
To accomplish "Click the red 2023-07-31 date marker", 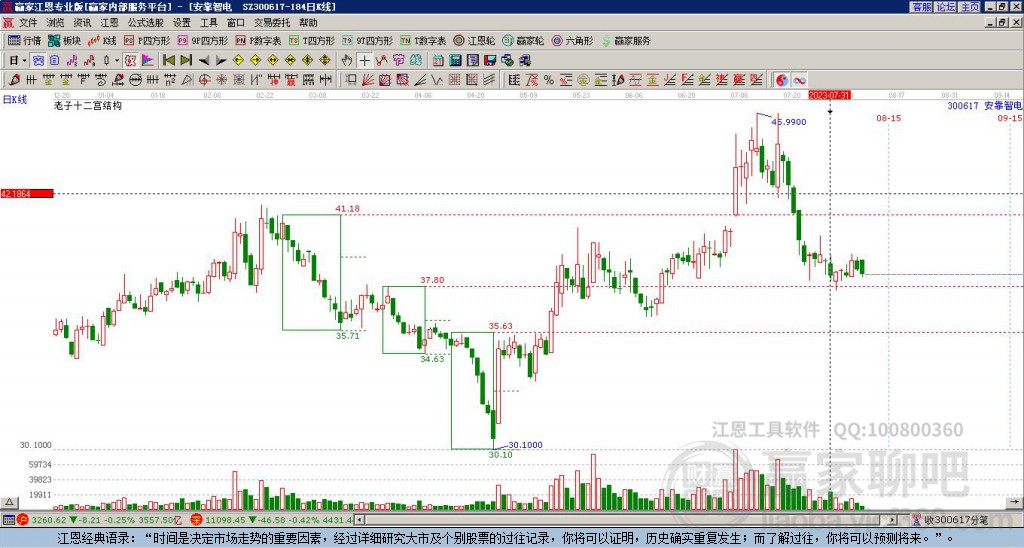I will point(829,95).
